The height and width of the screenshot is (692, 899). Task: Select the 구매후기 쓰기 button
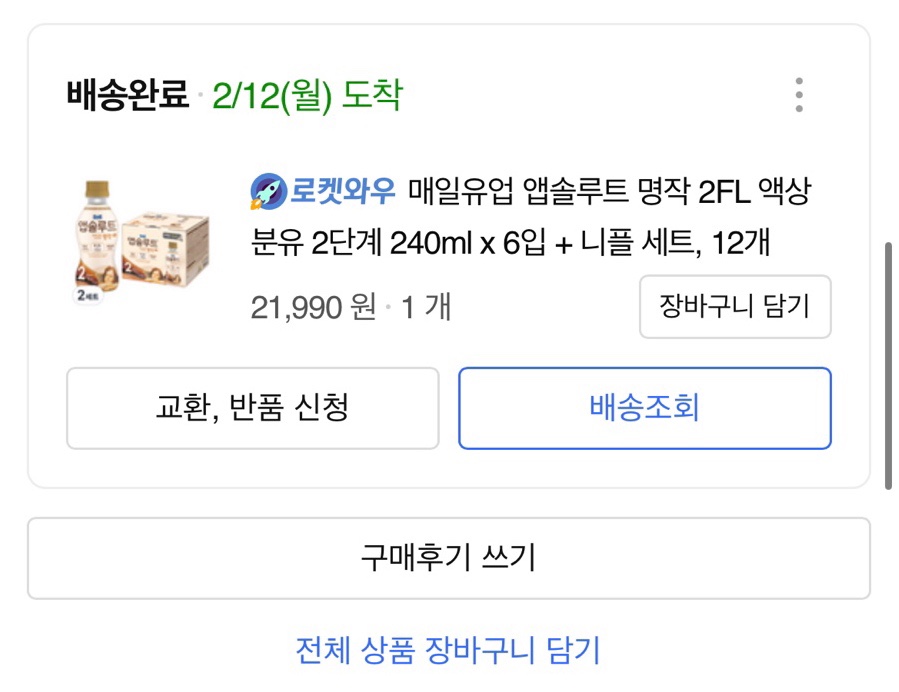click(x=448, y=558)
